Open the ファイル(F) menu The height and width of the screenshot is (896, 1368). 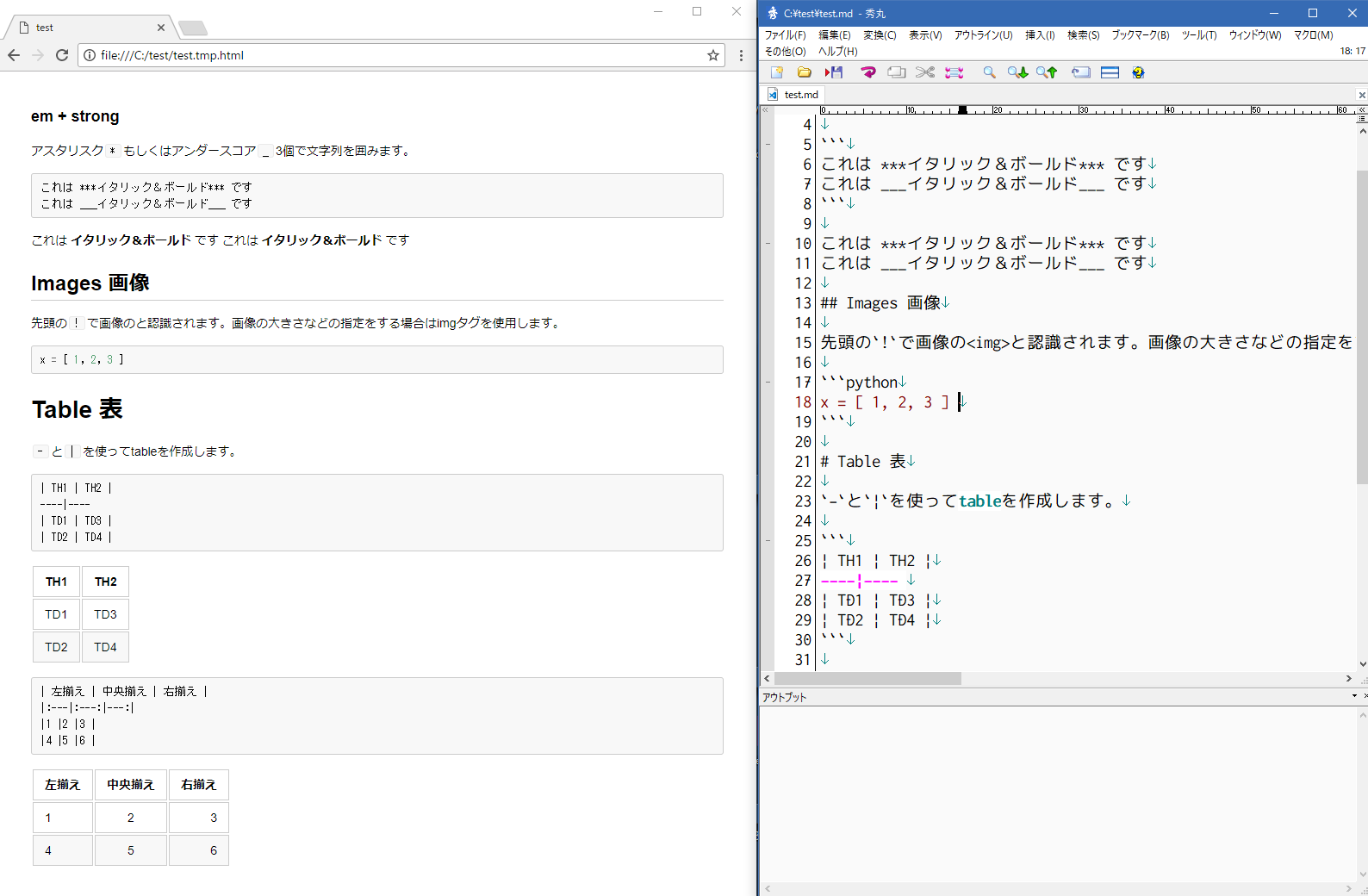tap(785, 35)
